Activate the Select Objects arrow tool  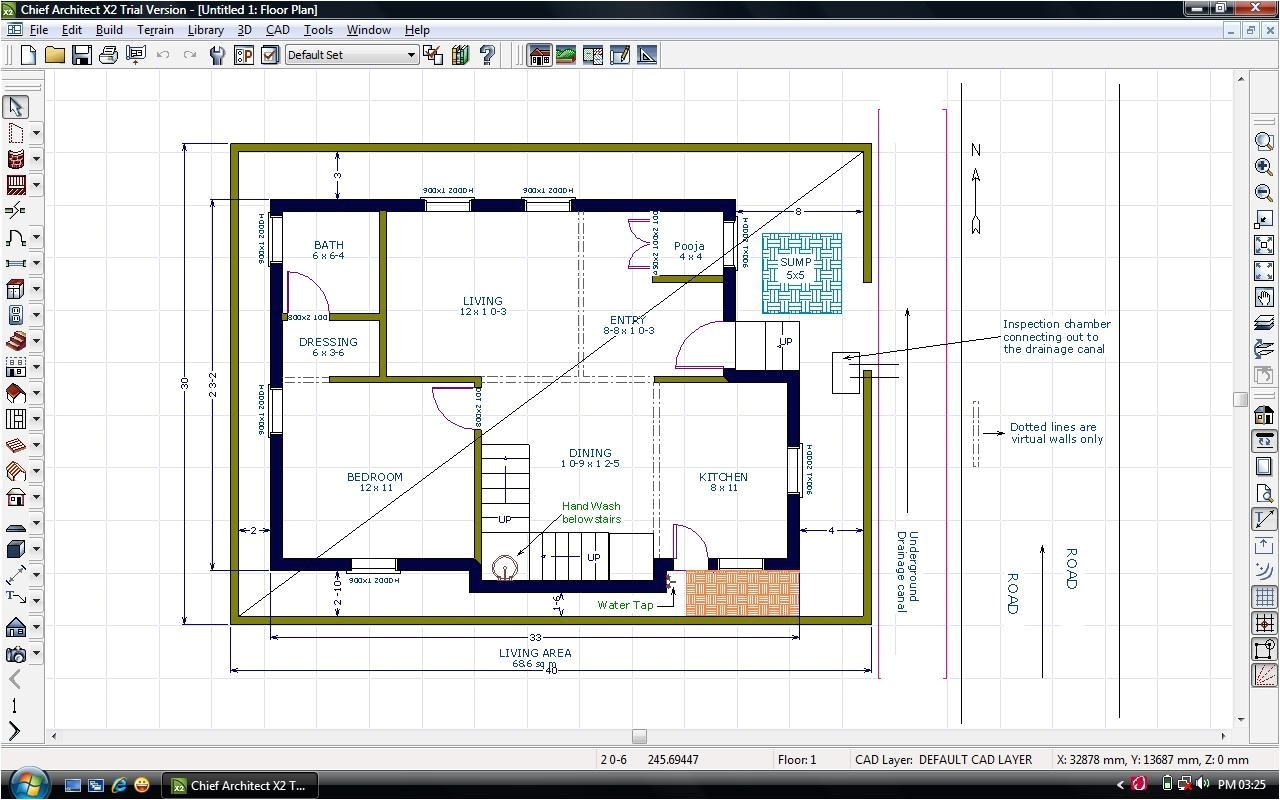(x=16, y=106)
